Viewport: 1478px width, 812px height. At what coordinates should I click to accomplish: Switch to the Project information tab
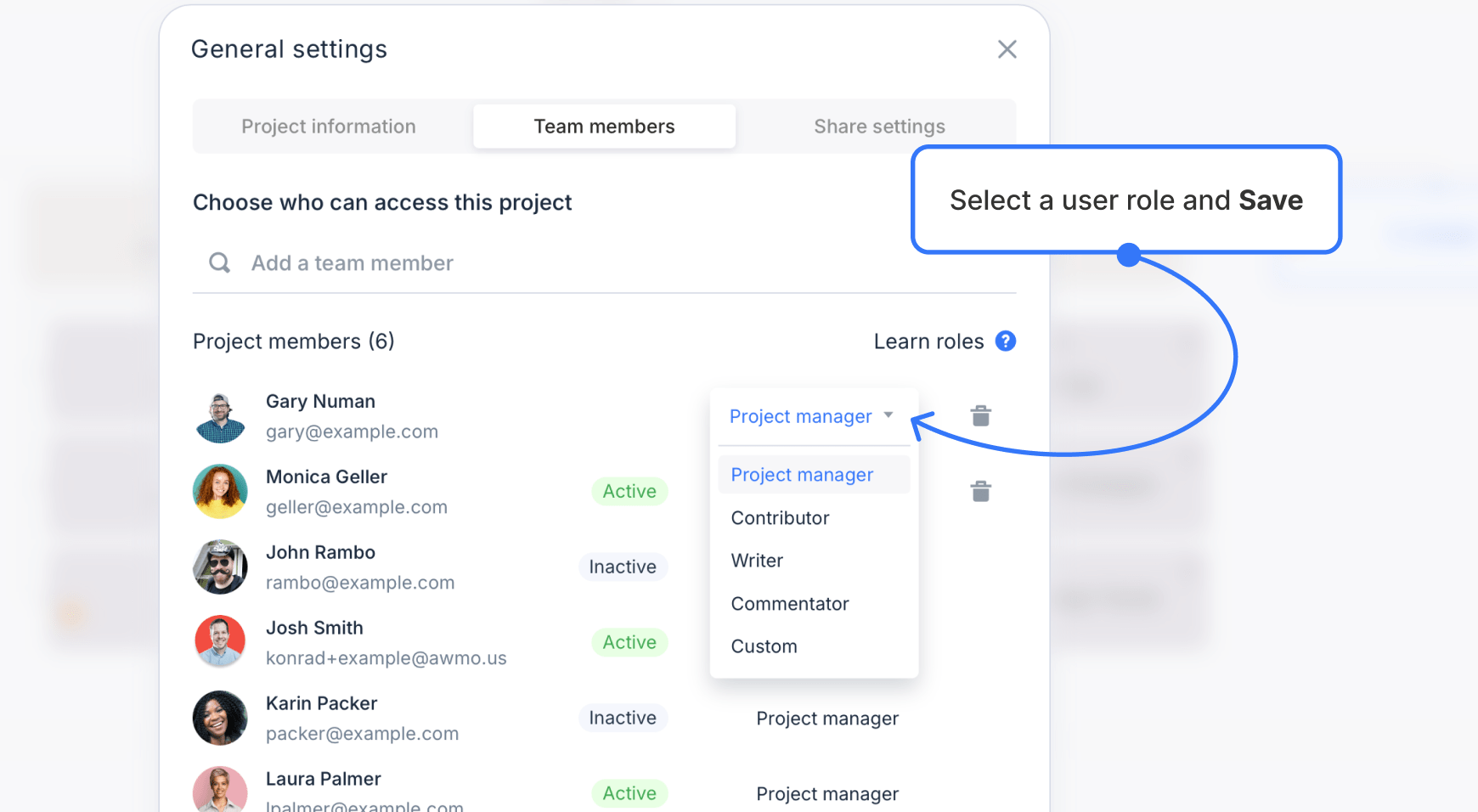pyautogui.click(x=329, y=126)
